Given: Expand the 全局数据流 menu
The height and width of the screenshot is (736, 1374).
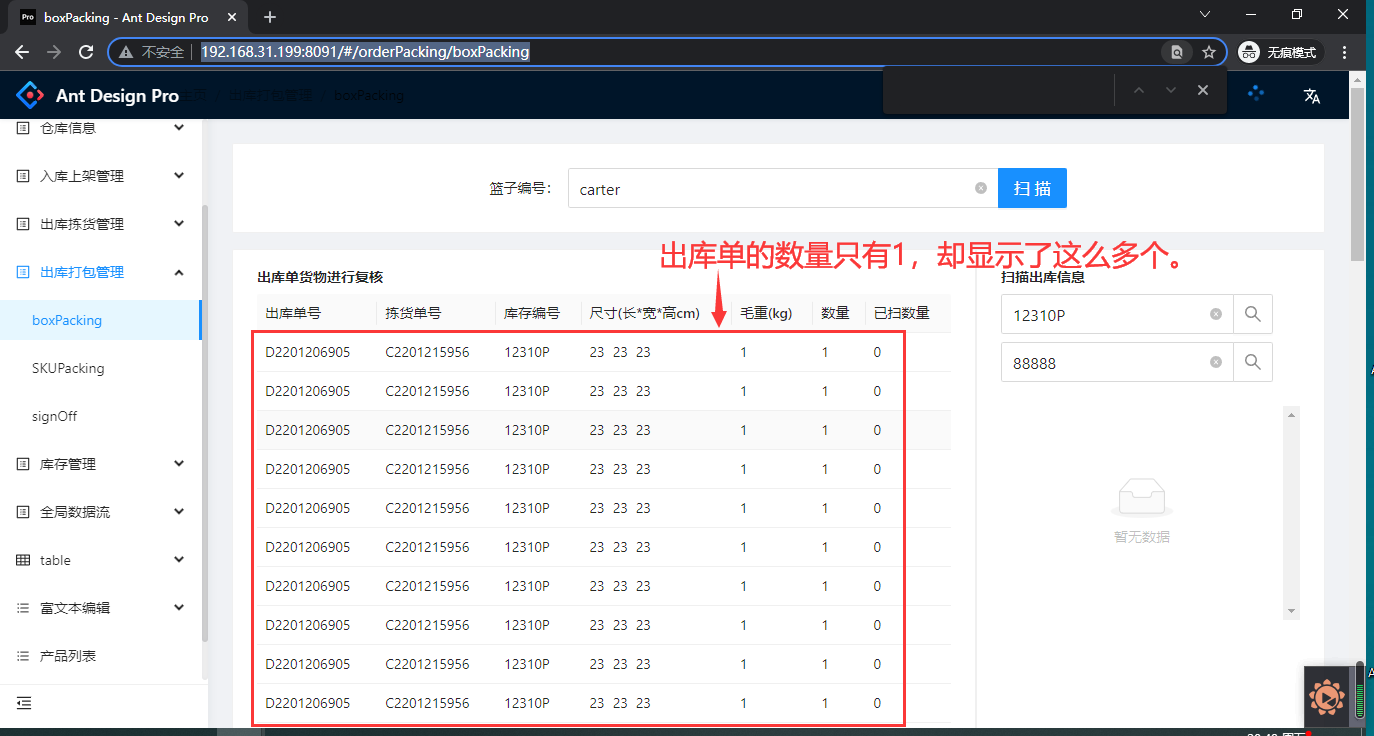Looking at the screenshot, I should point(100,512).
